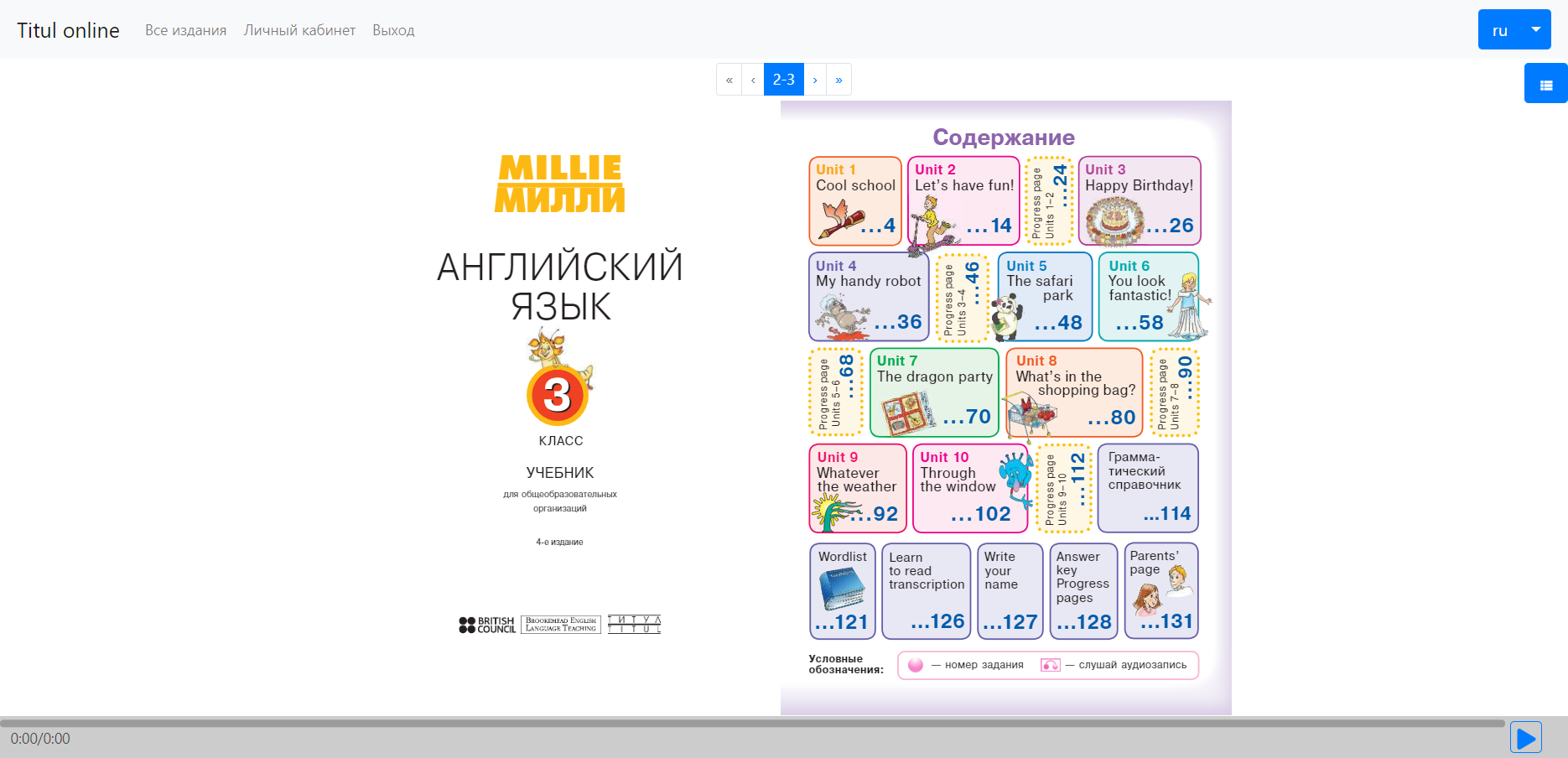1568x758 pixels.
Task: Go to the next page
Action: tap(815, 80)
